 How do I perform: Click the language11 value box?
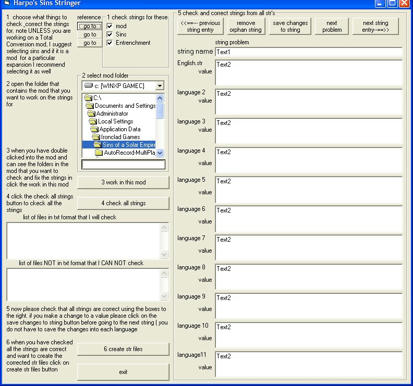309,364
